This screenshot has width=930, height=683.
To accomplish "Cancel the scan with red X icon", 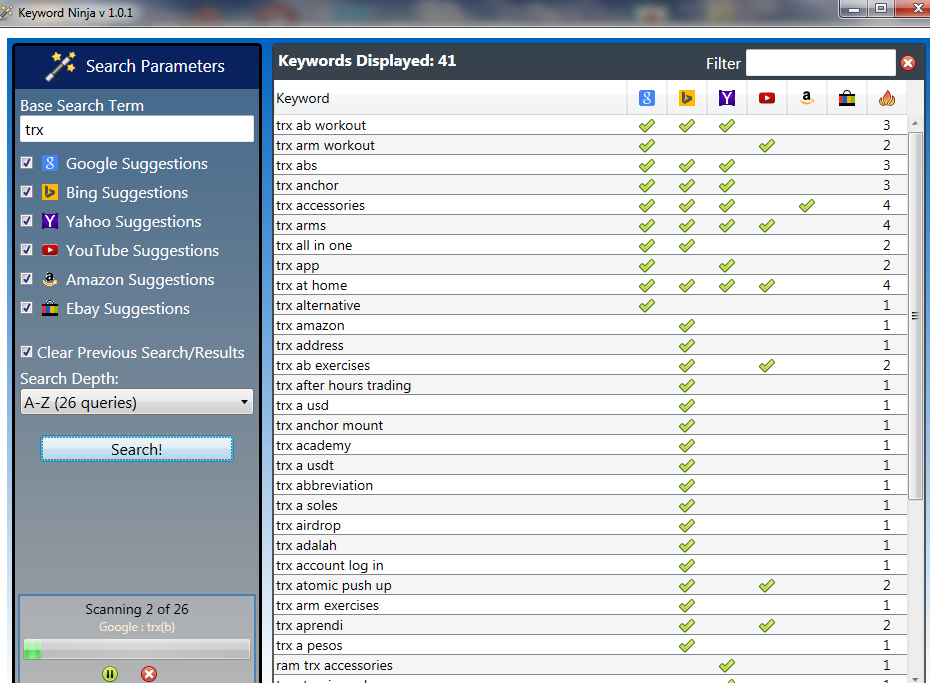I will tap(149, 674).
